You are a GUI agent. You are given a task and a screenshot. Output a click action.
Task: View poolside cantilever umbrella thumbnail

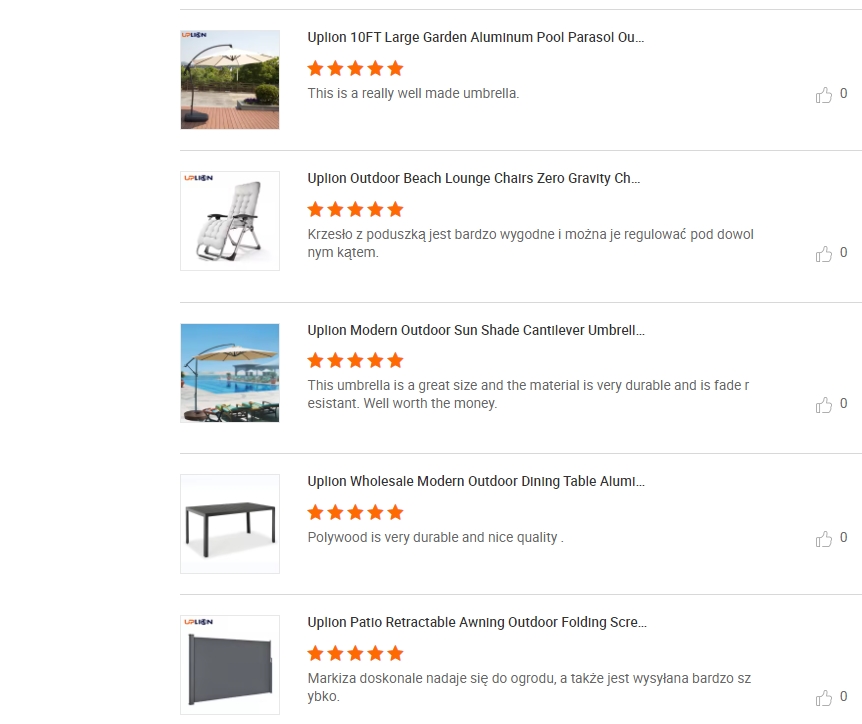pos(230,372)
